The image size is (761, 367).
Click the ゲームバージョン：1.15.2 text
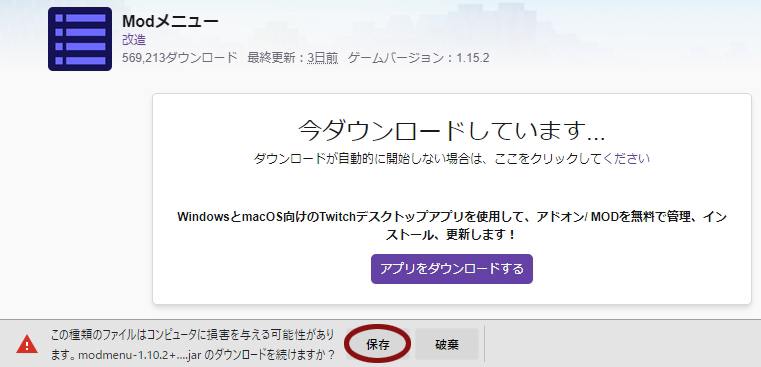coord(419,58)
